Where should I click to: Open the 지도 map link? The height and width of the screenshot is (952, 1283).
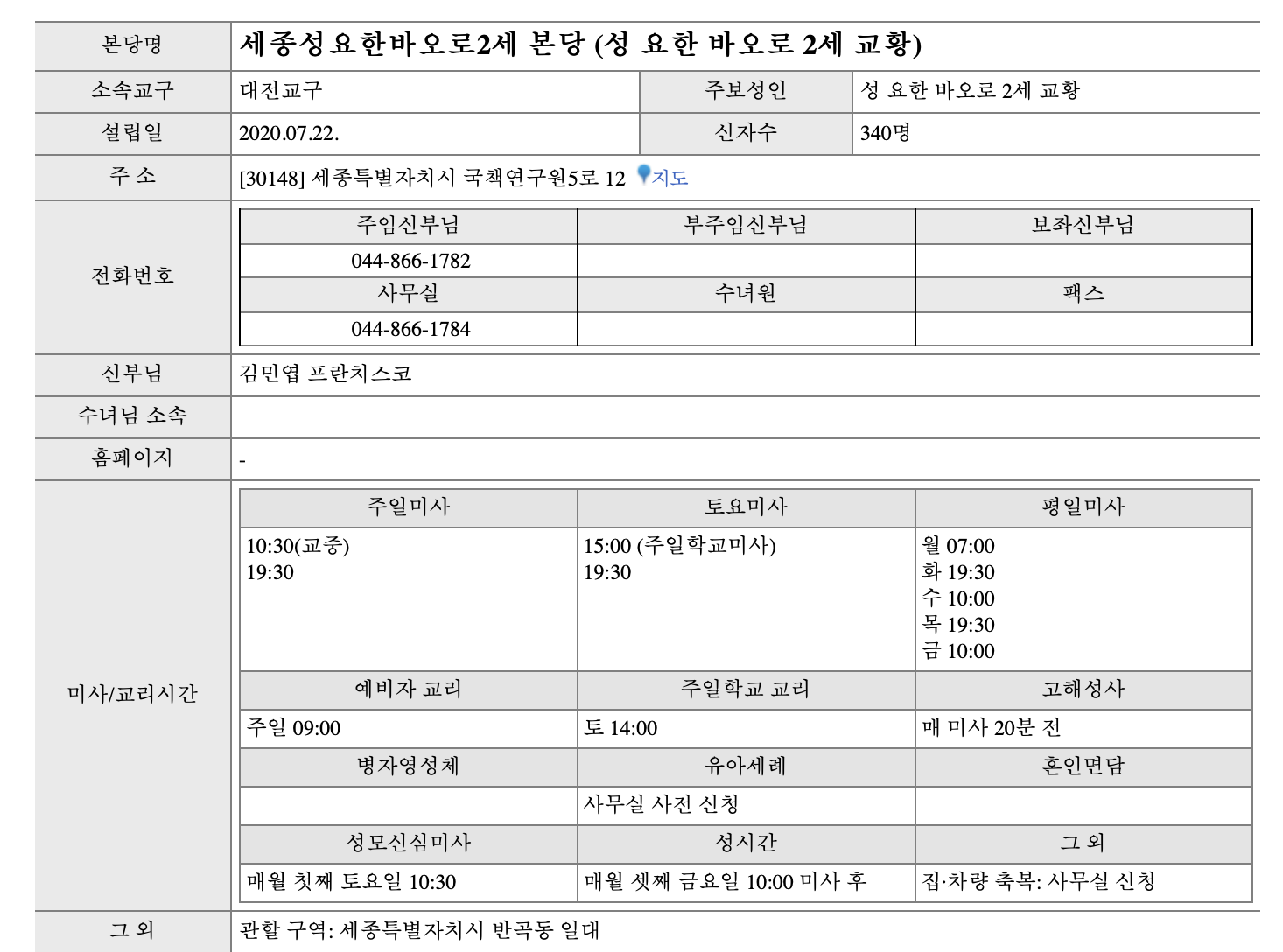click(670, 178)
